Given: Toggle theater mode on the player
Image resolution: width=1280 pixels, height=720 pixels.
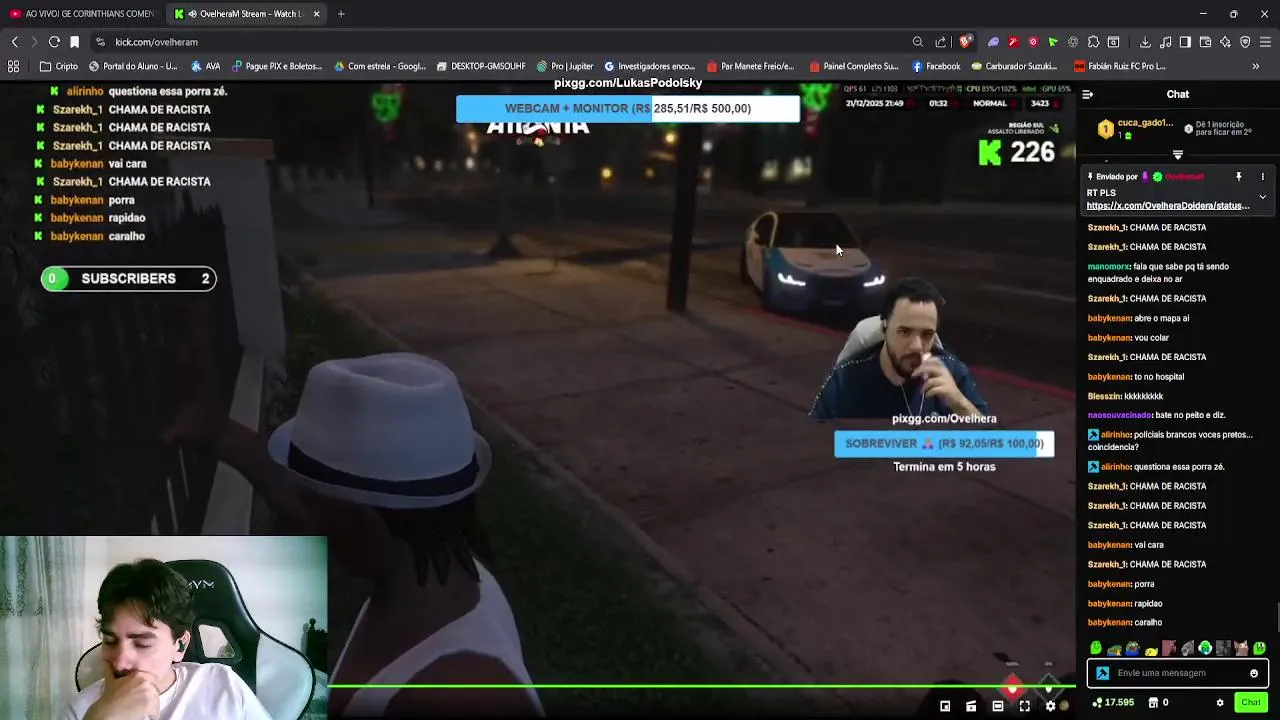Looking at the screenshot, I should pos(997,706).
